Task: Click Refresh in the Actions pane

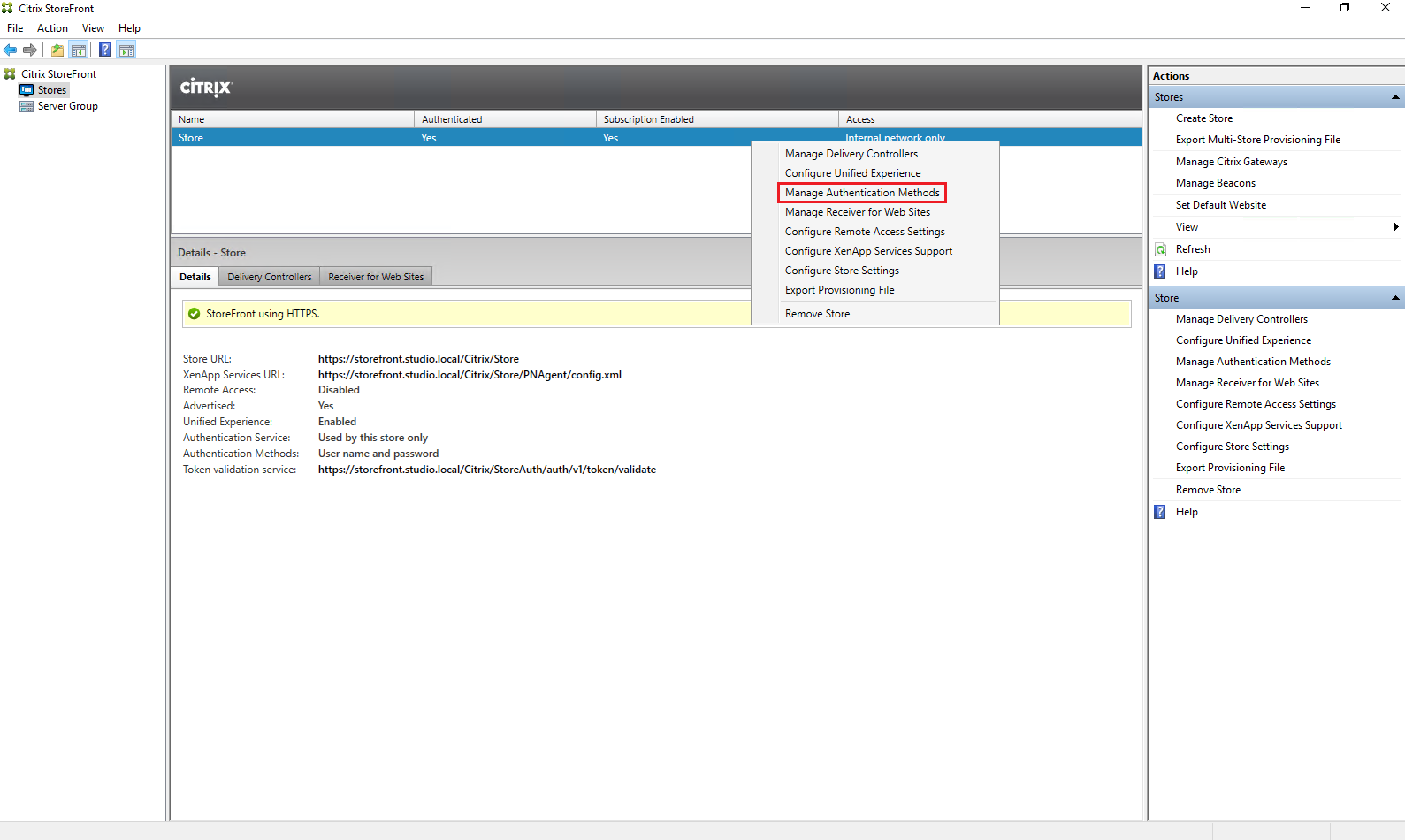Action: point(1193,249)
